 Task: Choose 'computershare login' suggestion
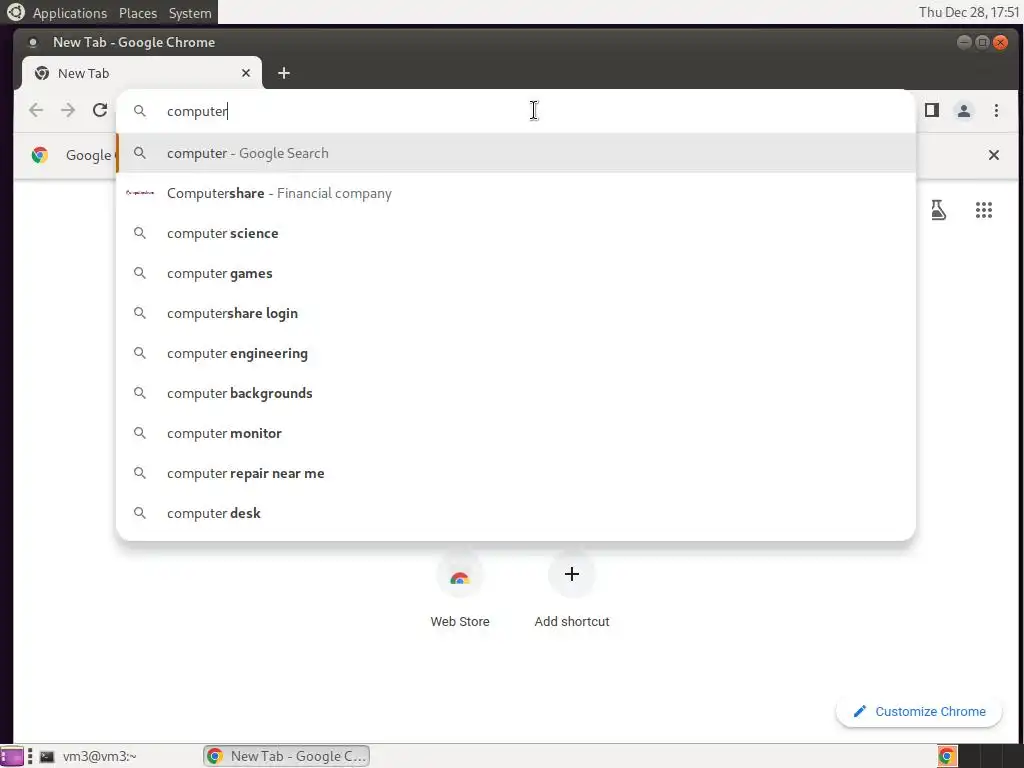pos(516,313)
